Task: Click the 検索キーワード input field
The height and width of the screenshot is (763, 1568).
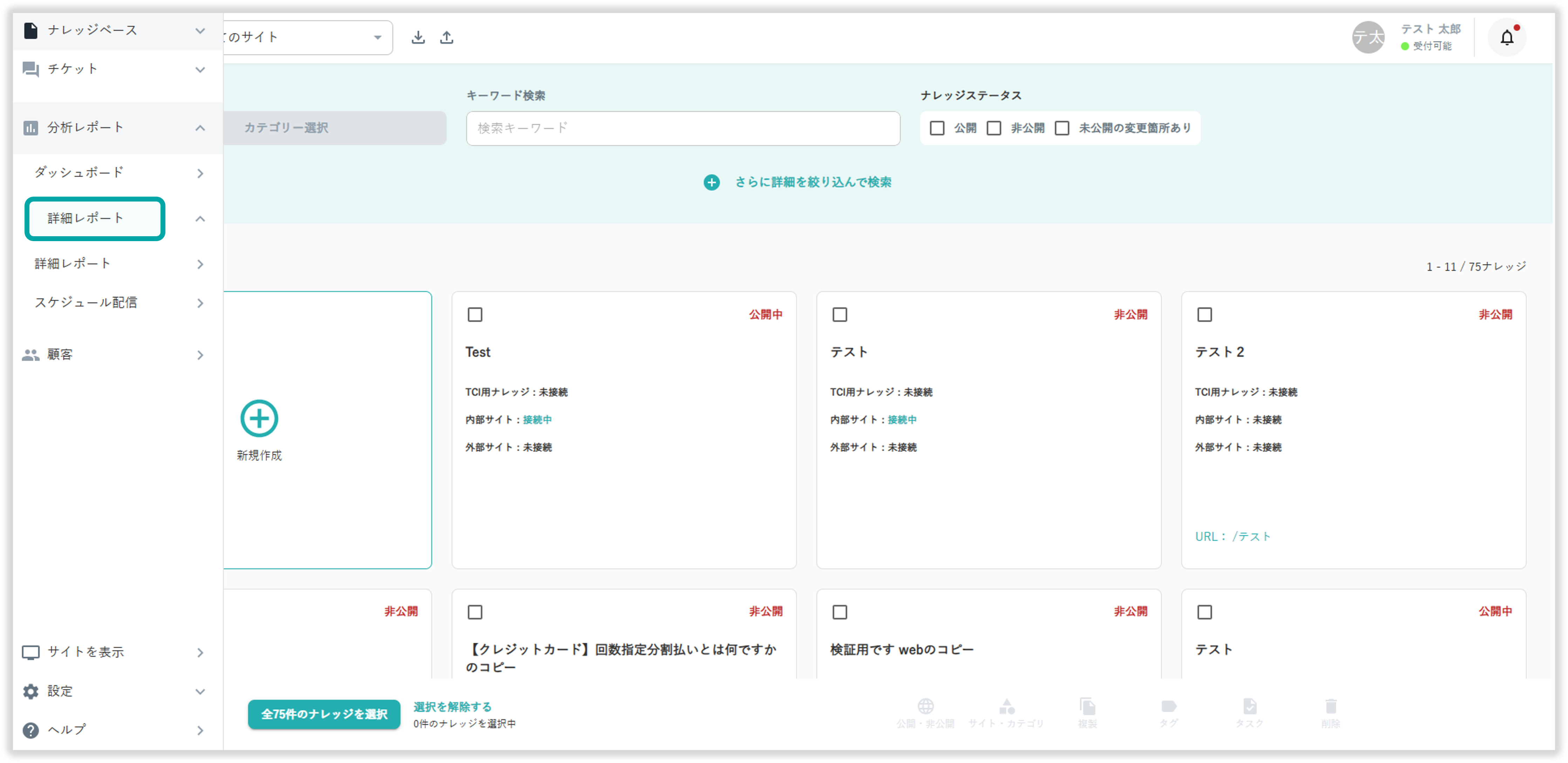Action: pyautogui.click(x=682, y=128)
